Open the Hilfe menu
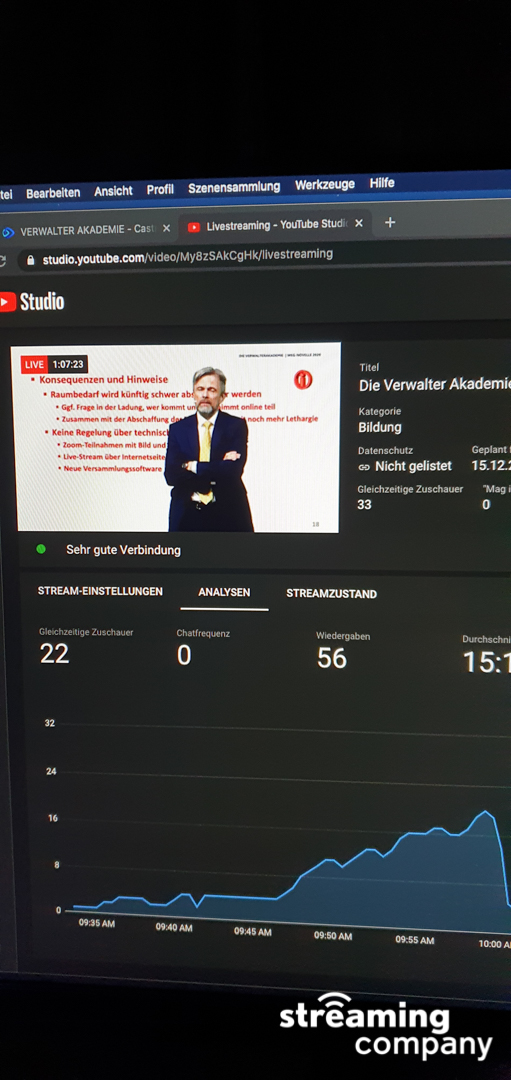 382,183
